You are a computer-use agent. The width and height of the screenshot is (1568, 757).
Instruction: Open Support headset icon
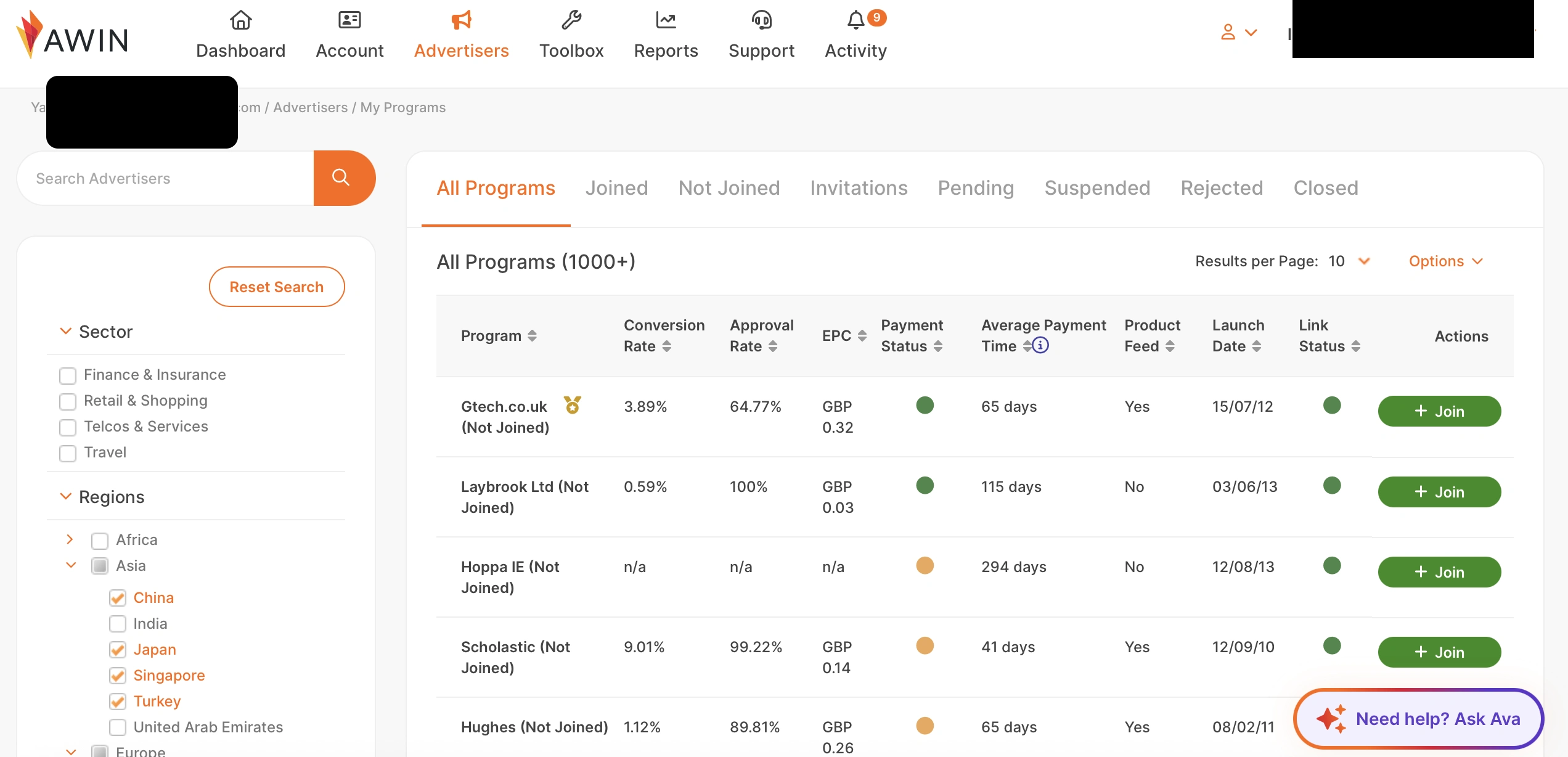[761, 20]
